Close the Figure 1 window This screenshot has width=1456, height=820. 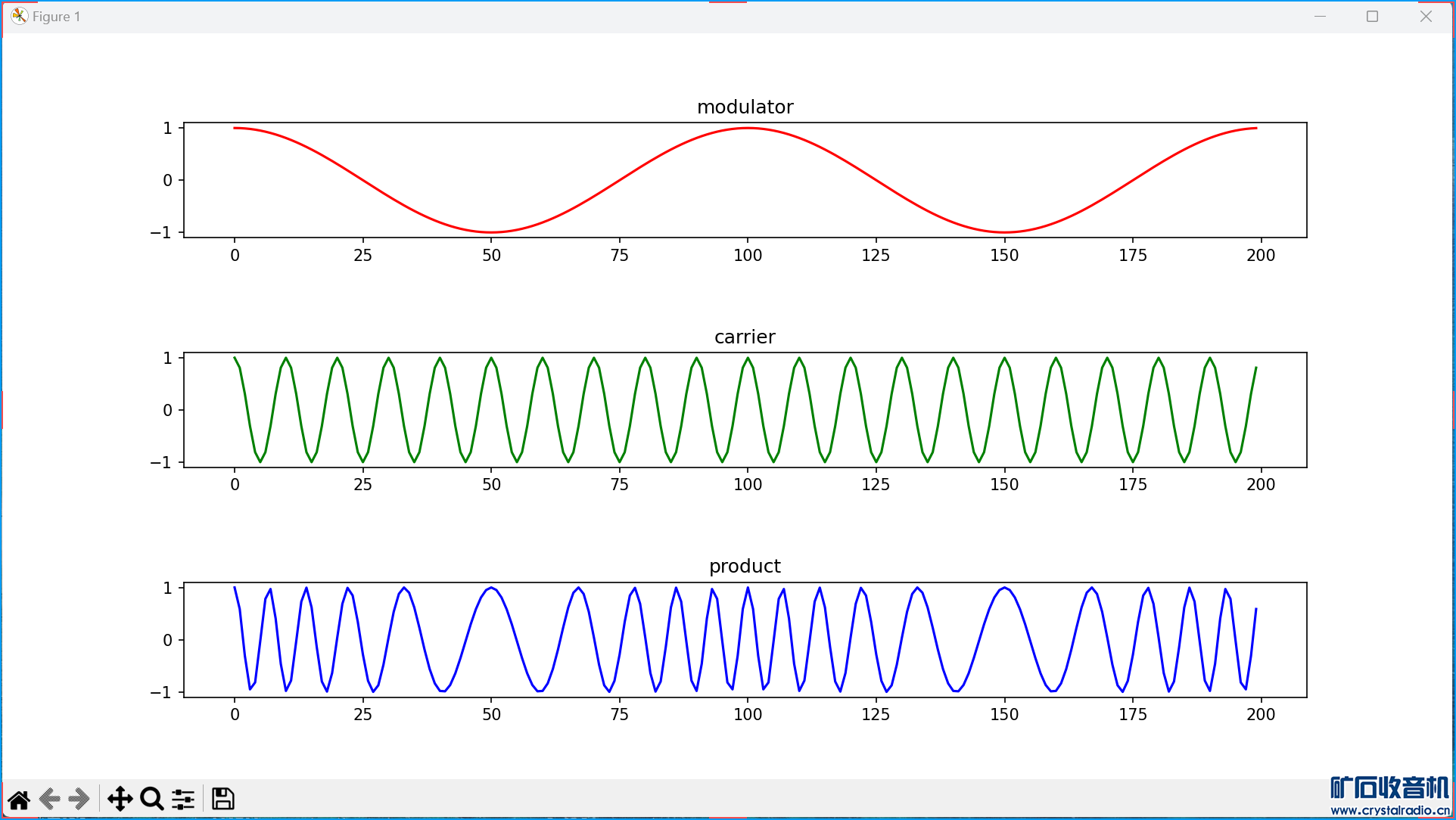[1426, 16]
